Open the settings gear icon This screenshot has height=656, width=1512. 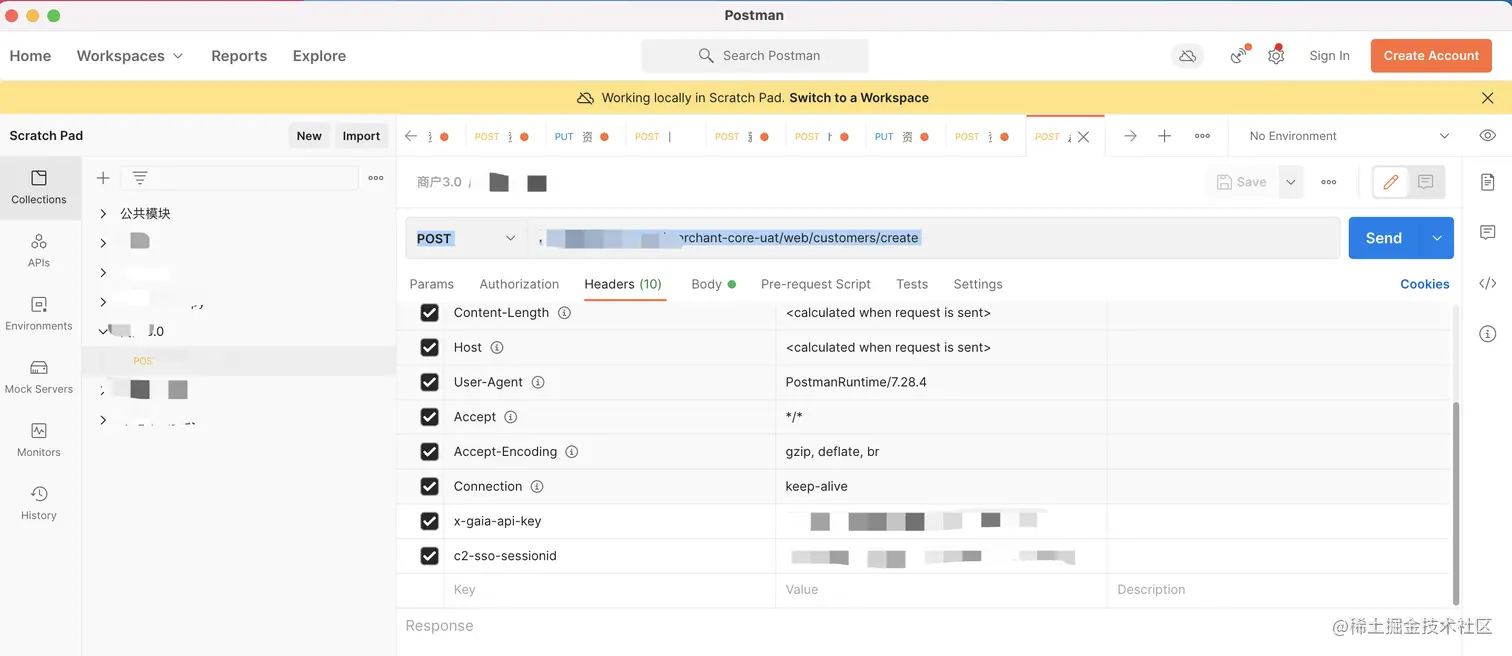(1276, 56)
